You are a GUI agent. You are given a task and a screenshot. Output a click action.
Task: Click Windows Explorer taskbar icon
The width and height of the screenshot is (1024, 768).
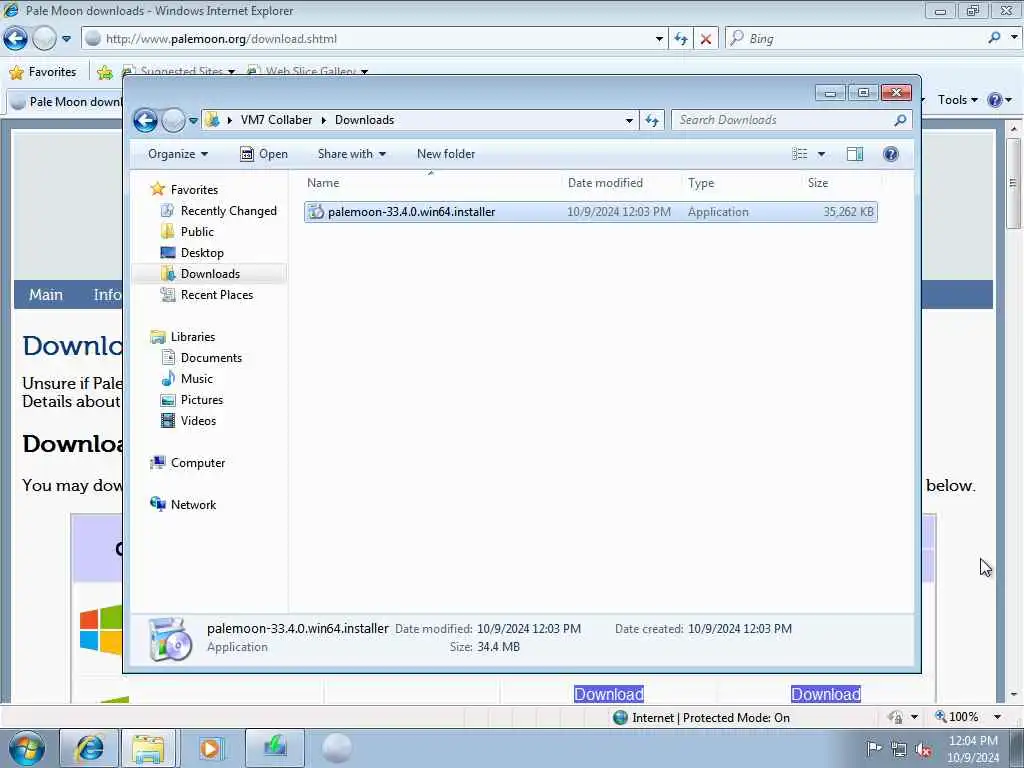[x=148, y=748]
